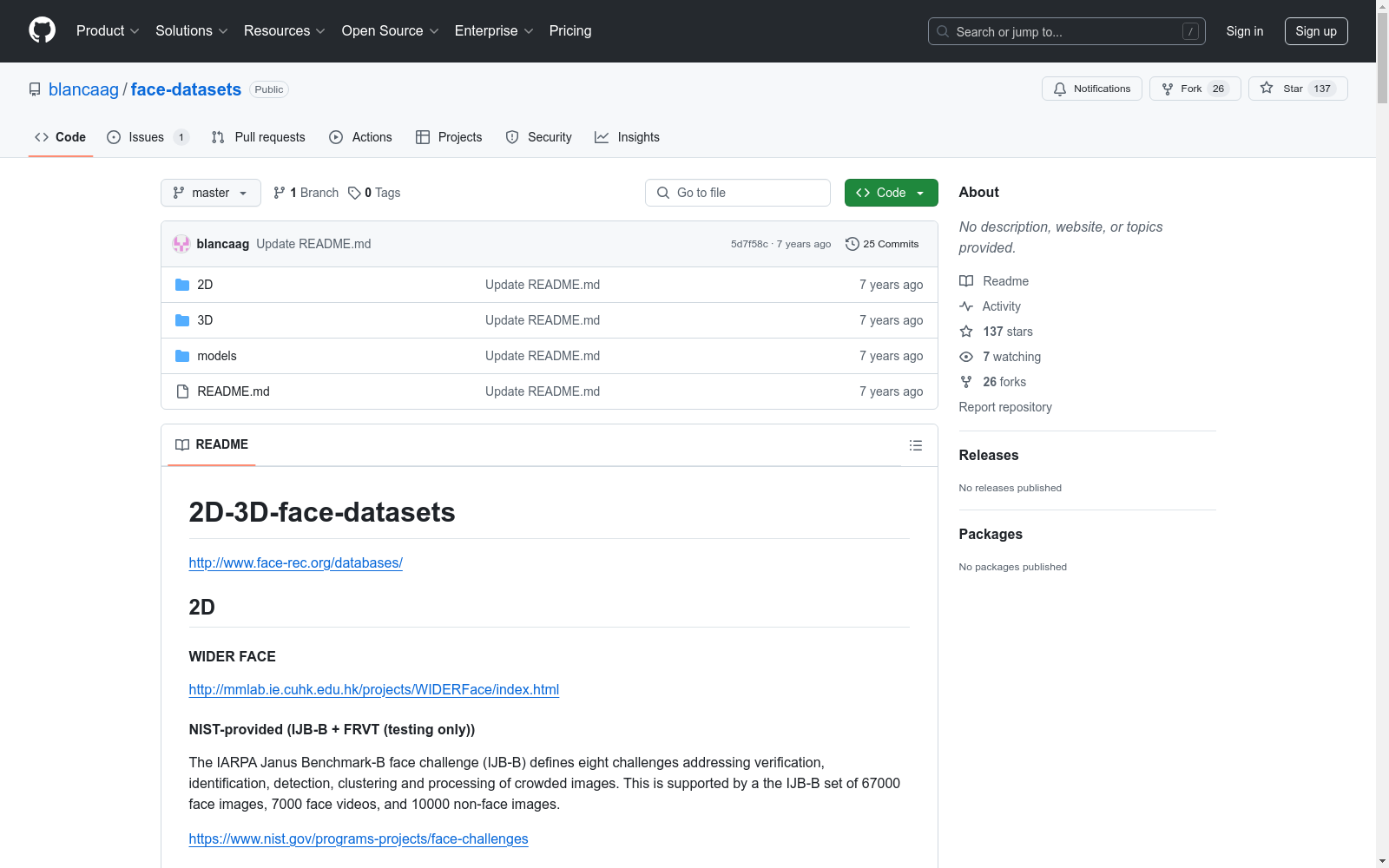The width and height of the screenshot is (1389, 868).
Task: Click Report repository link
Action: [x=1005, y=407]
